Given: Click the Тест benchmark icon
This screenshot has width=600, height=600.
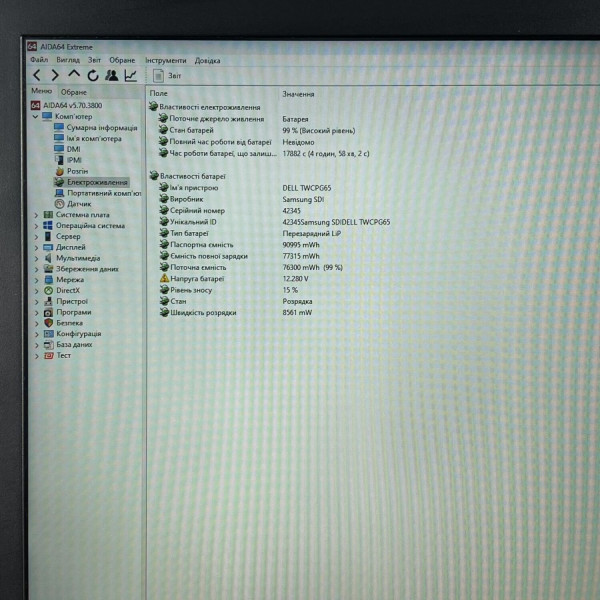Looking at the screenshot, I should 49,355.
